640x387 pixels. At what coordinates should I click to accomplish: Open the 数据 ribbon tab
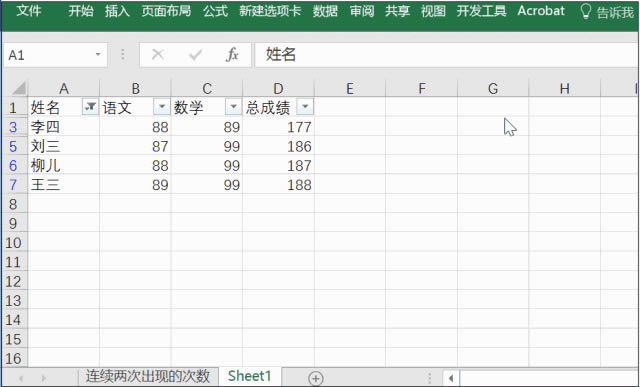point(325,11)
